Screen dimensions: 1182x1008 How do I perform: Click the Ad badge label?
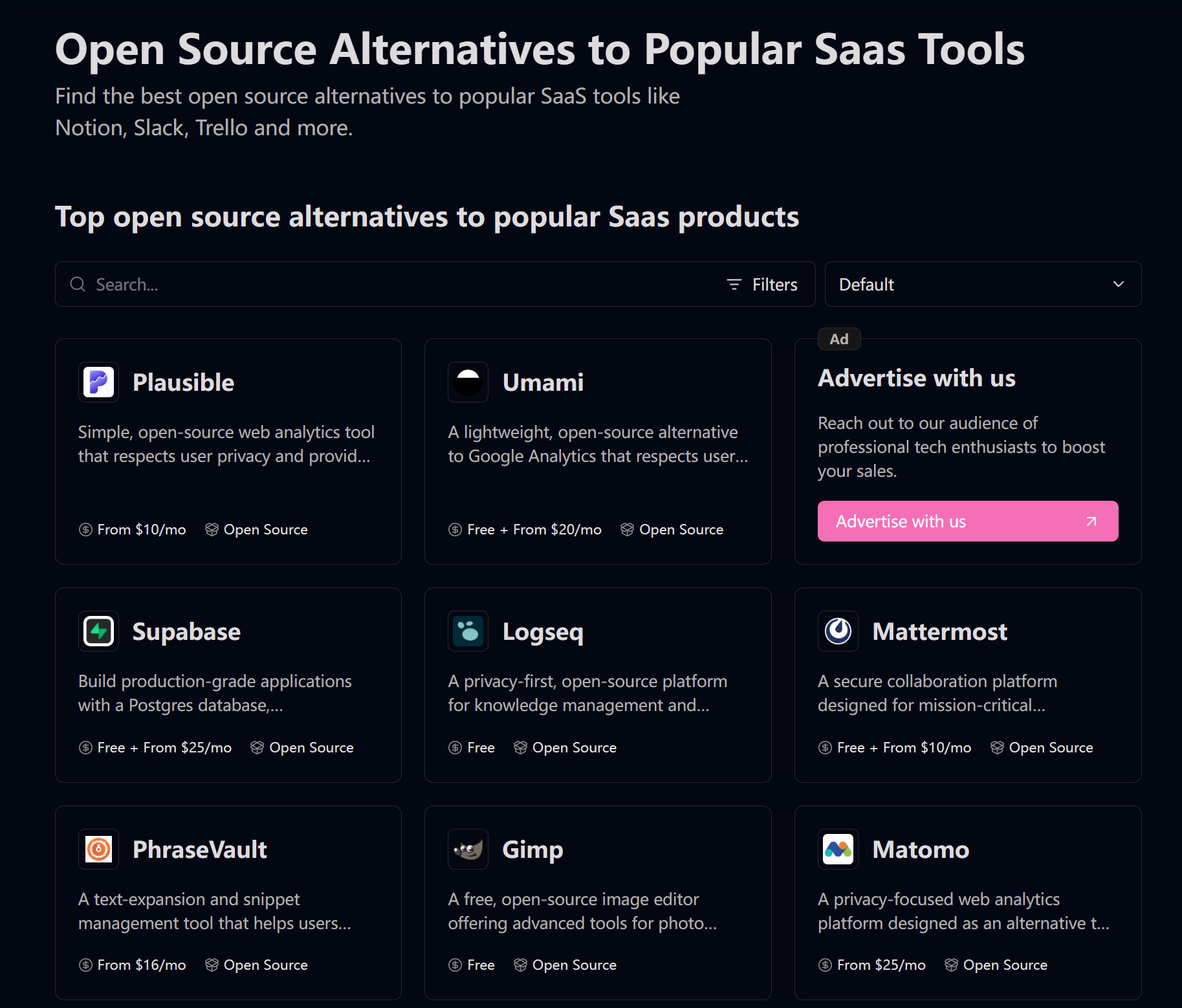(x=839, y=339)
